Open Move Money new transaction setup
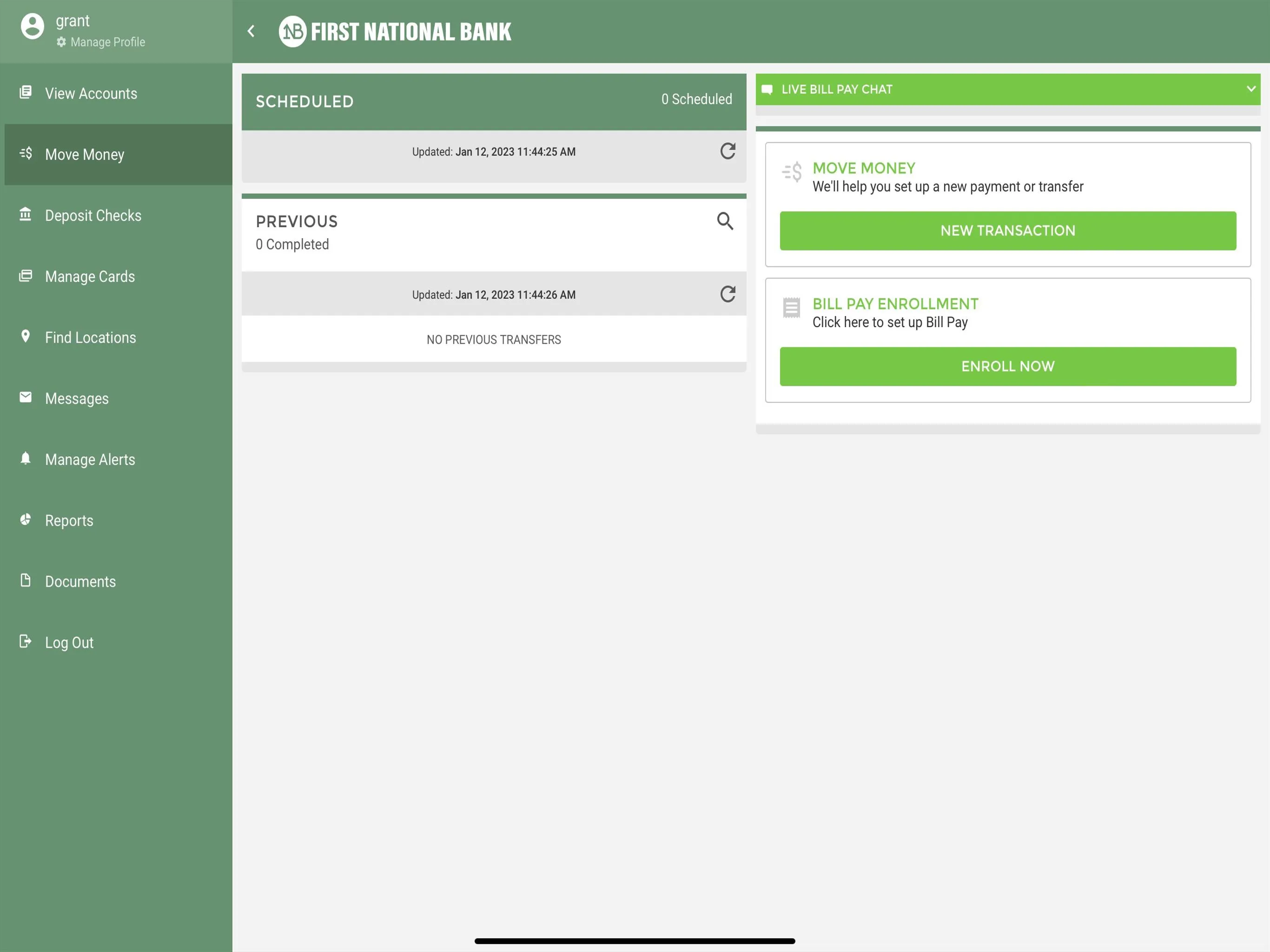Image resolution: width=1270 pixels, height=952 pixels. [x=1008, y=230]
